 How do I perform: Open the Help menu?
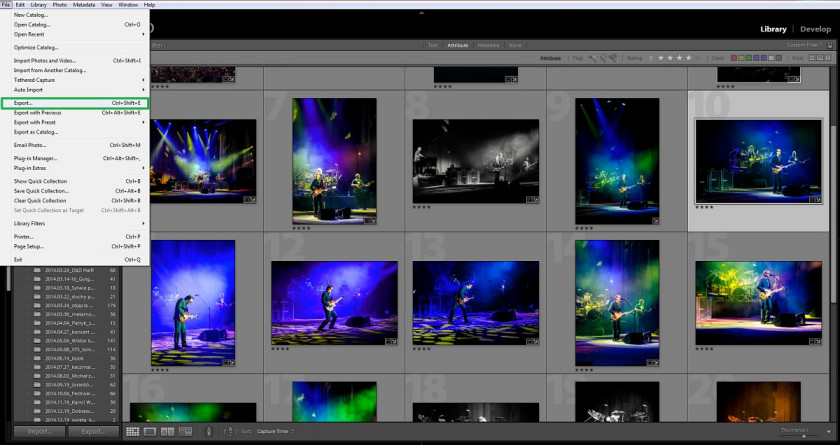click(x=149, y=4)
